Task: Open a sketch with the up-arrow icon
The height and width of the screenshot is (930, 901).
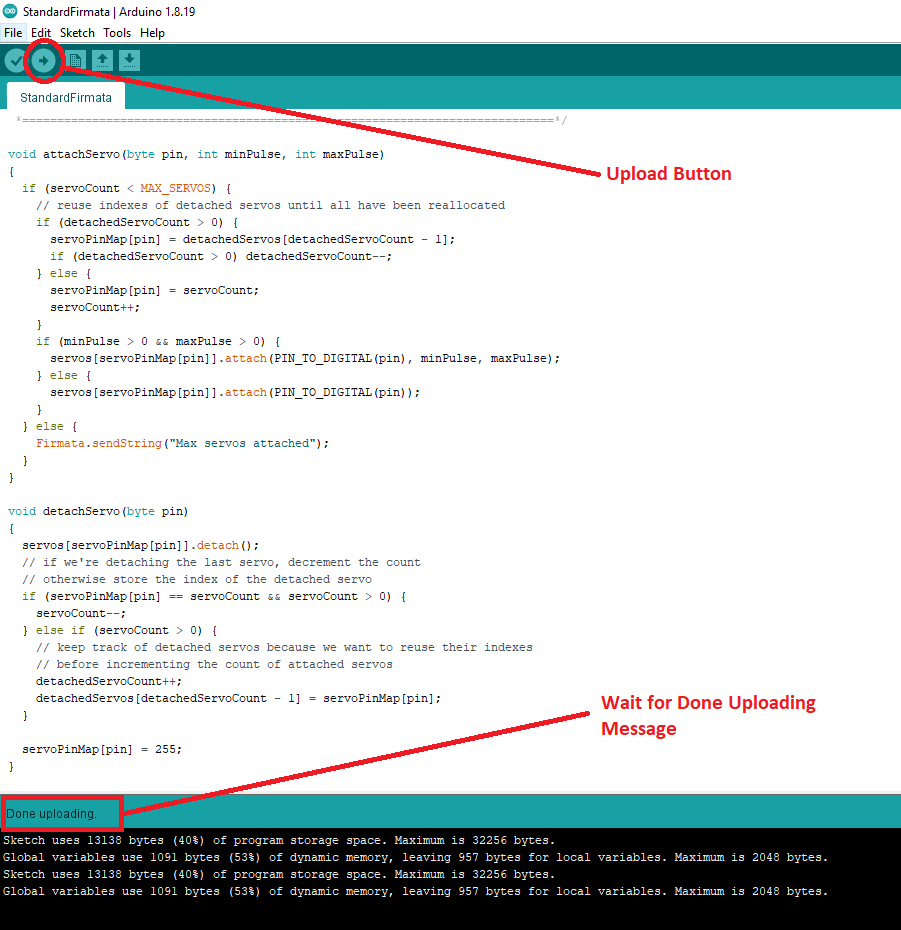Action: point(103,60)
